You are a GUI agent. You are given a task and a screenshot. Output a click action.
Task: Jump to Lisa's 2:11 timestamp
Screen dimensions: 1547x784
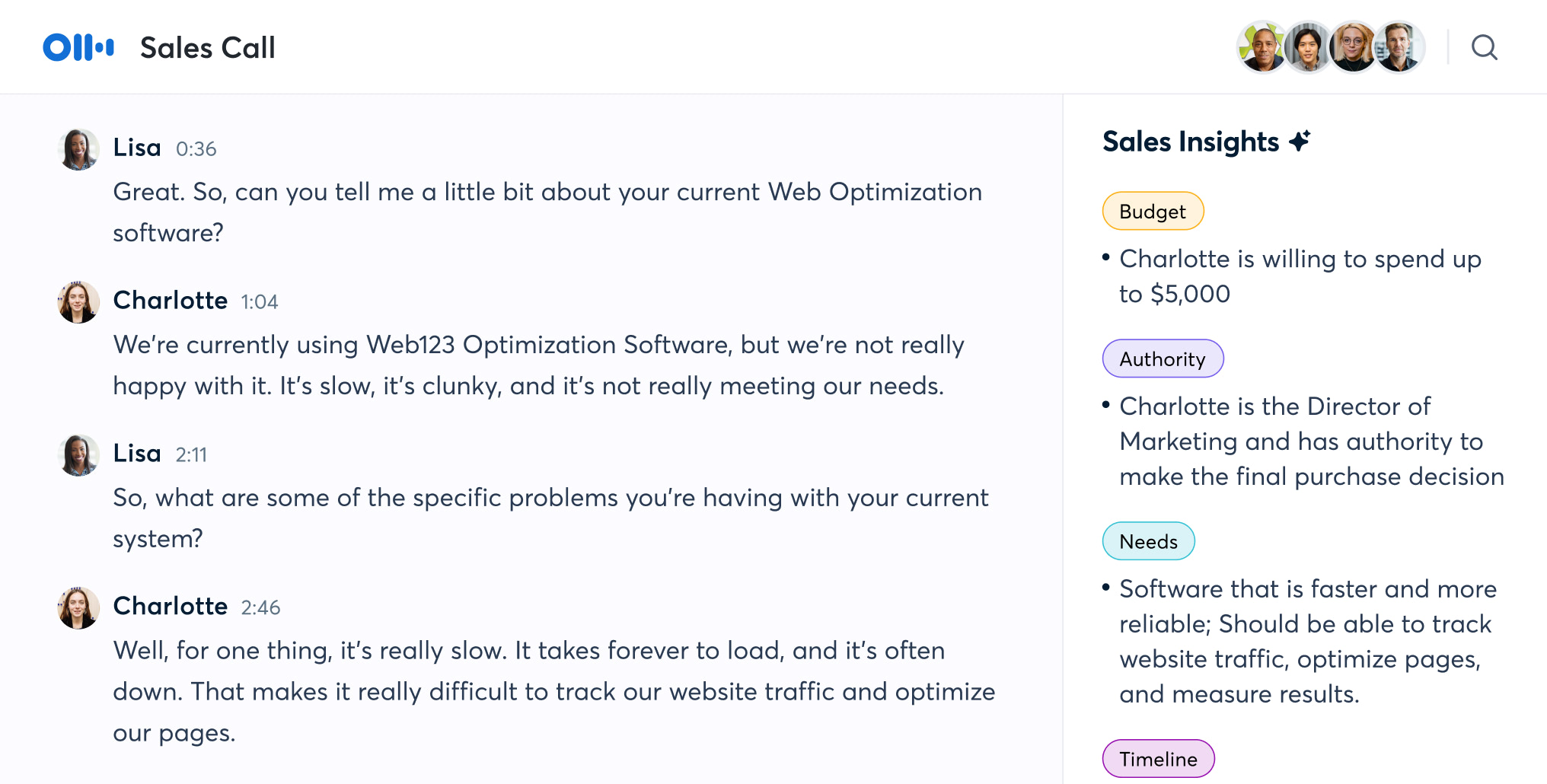tap(191, 455)
